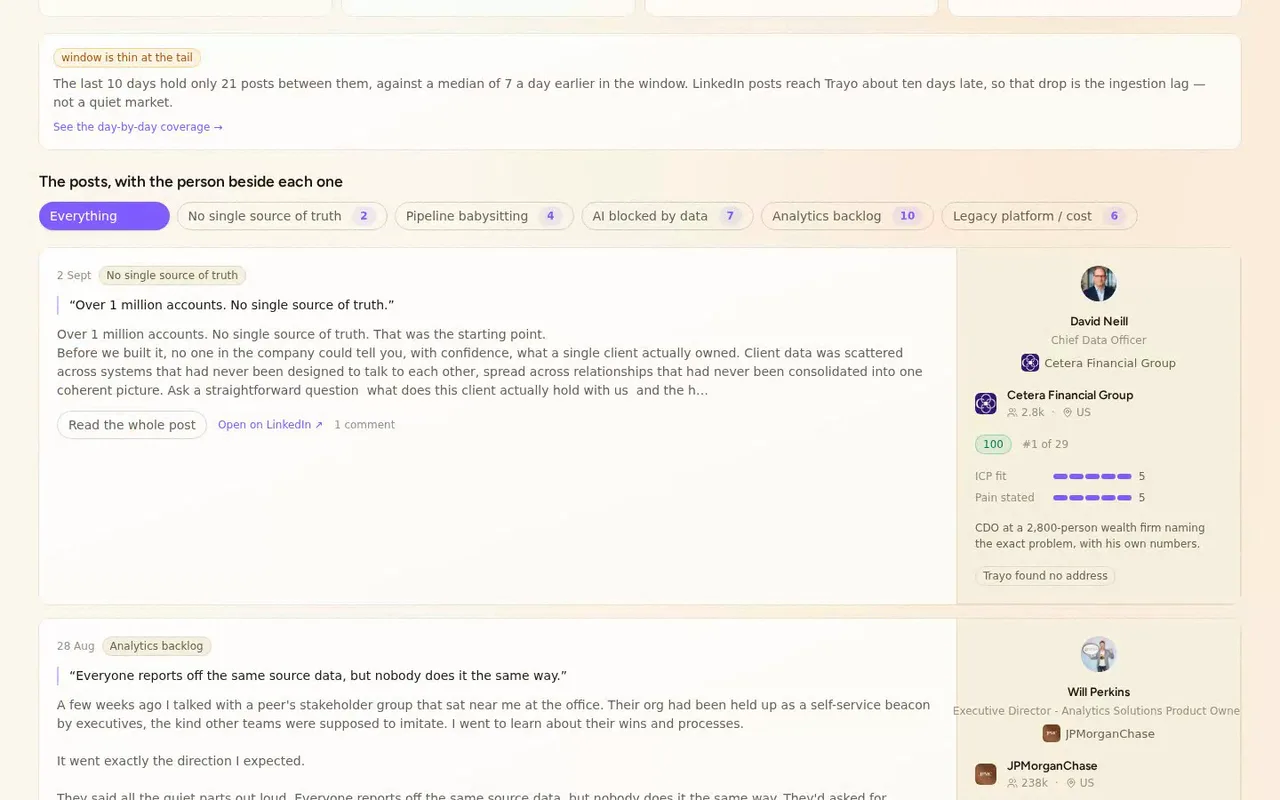The height and width of the screenshot is (800, 1280).
Task: Click the window is thin at the tail badge
Action: (127, 58)
